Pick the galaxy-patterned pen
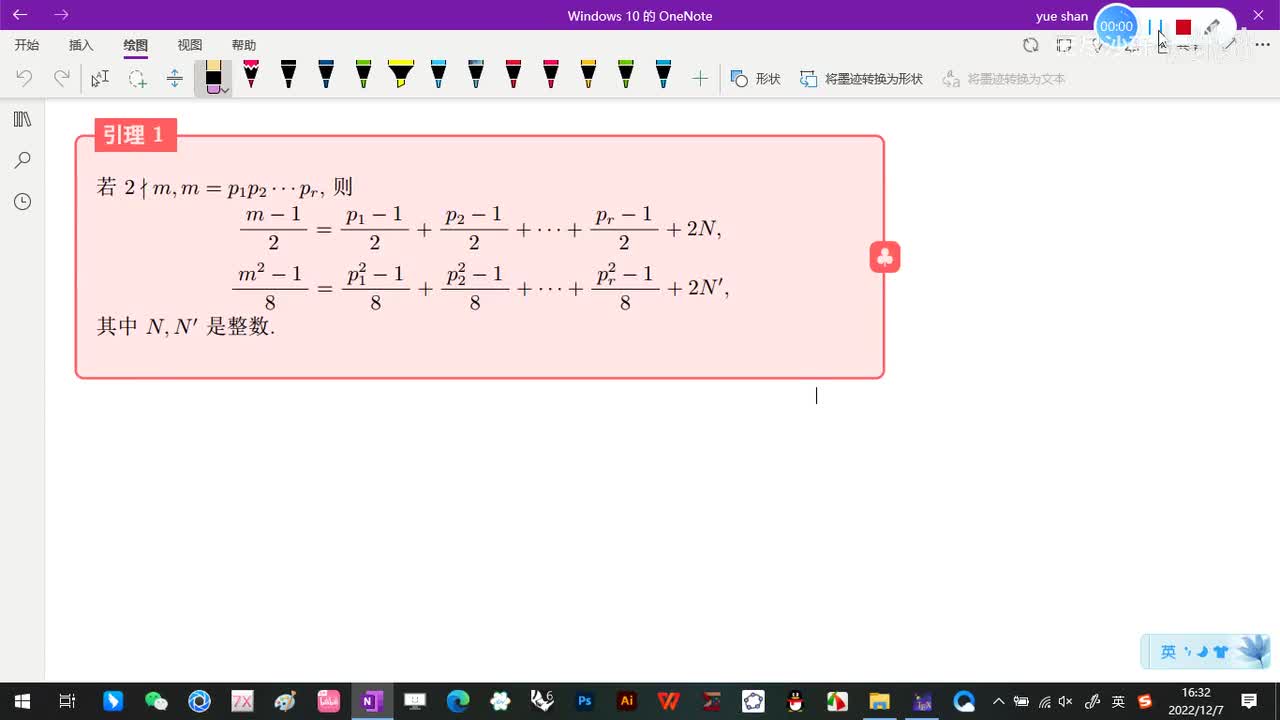 point(476,74)
